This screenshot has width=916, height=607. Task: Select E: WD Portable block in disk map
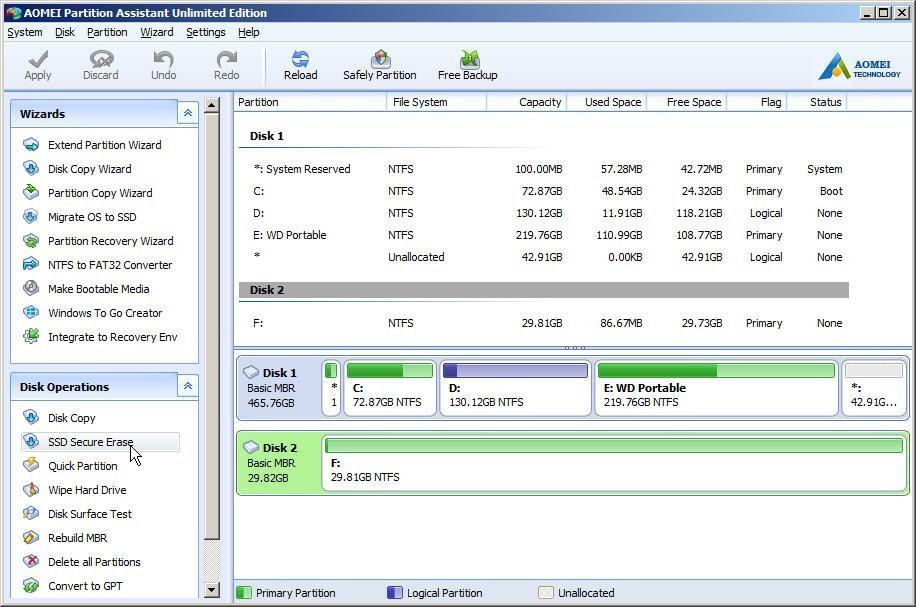(716, 388)
